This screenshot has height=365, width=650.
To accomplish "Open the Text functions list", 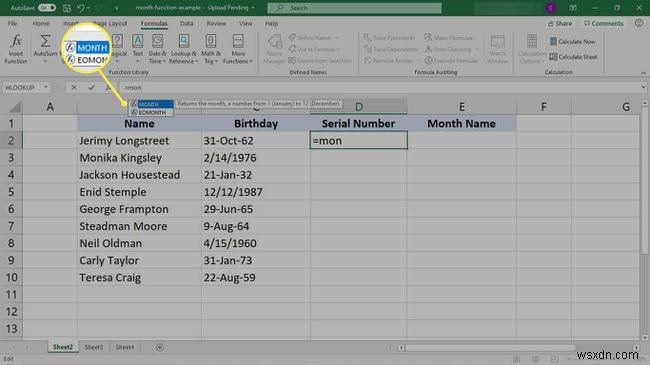I will click(x=138, y=49).
